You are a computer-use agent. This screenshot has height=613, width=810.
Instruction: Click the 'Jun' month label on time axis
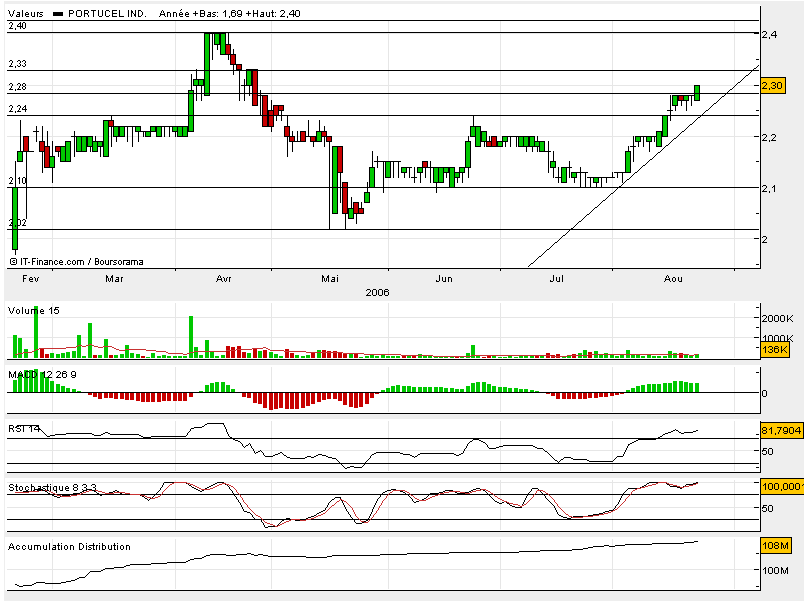(x=444, y=279)
